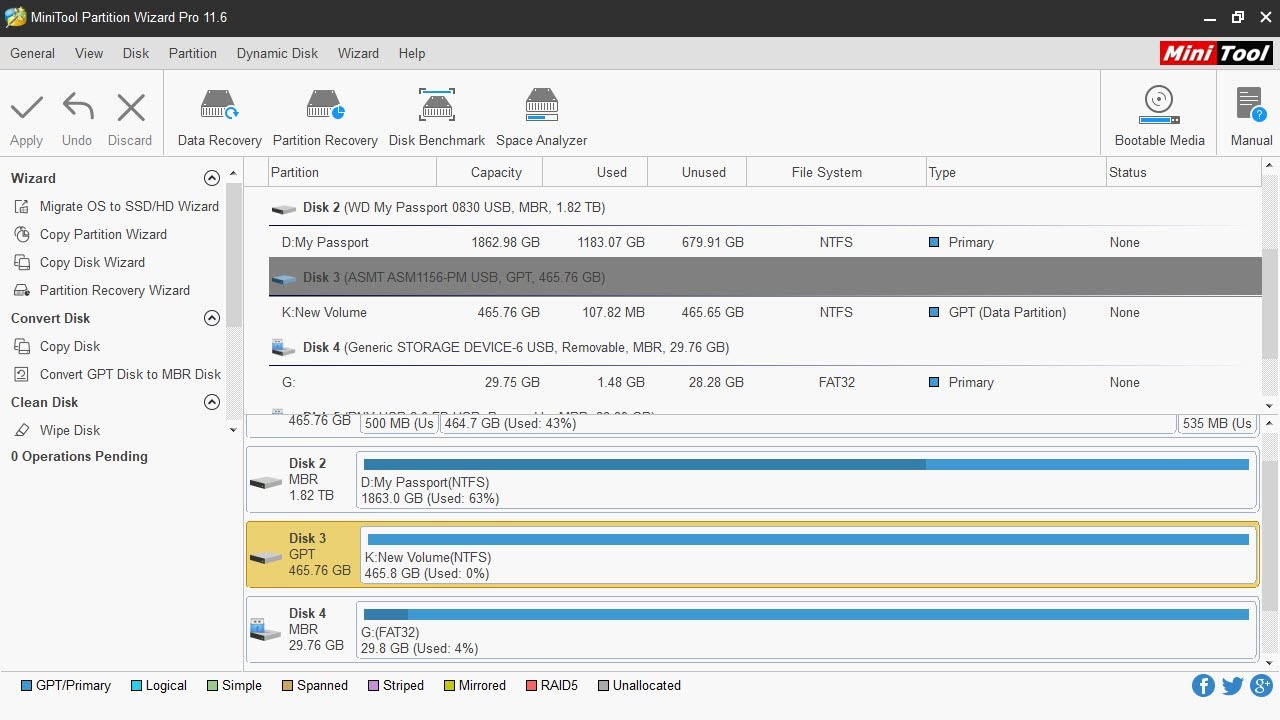Open the Dynamic Disk menu

click(277, 53)
